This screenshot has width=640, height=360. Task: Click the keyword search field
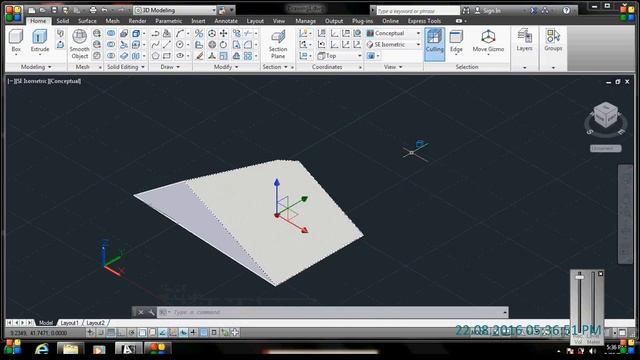click(418, 11)
